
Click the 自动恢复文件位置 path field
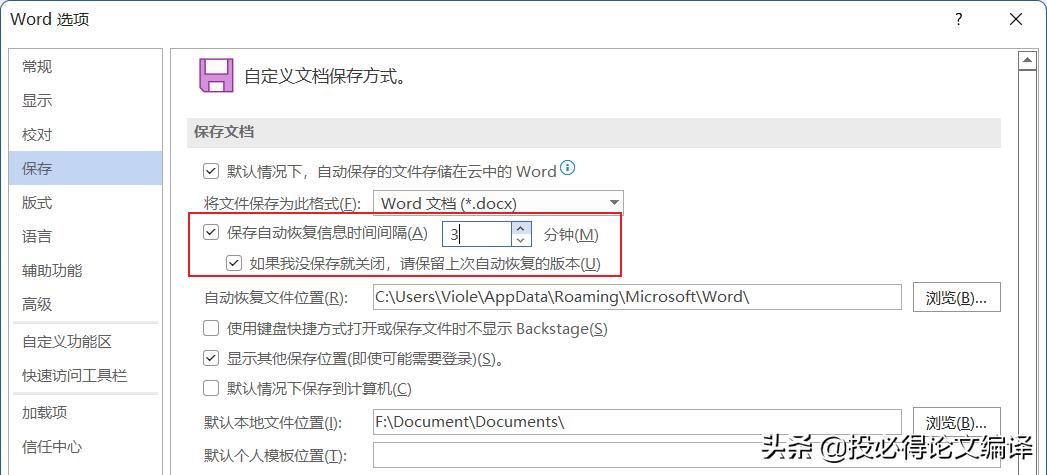pos(637,297)
